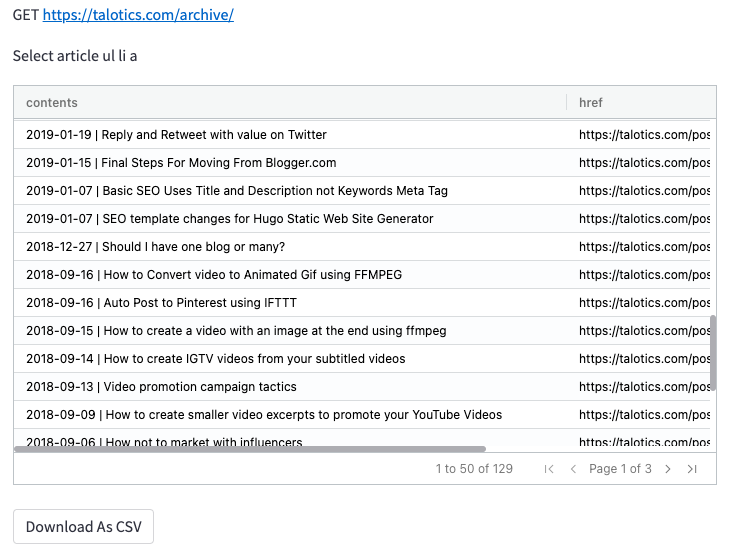Image resolution: width=734 pixels, height=552 pixels.
Task: Select the Reply and Retweet on Twitter row
Action: click(176, 135)
